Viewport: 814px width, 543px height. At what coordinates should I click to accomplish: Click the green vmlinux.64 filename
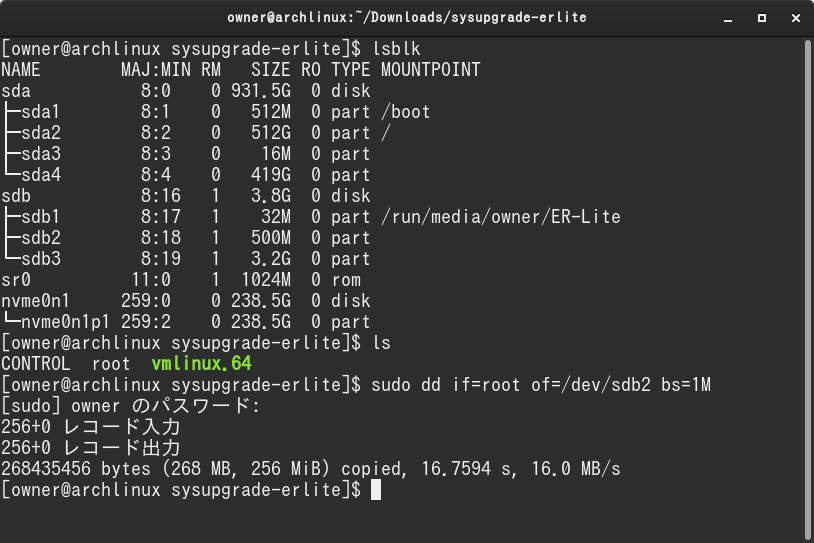201,363
